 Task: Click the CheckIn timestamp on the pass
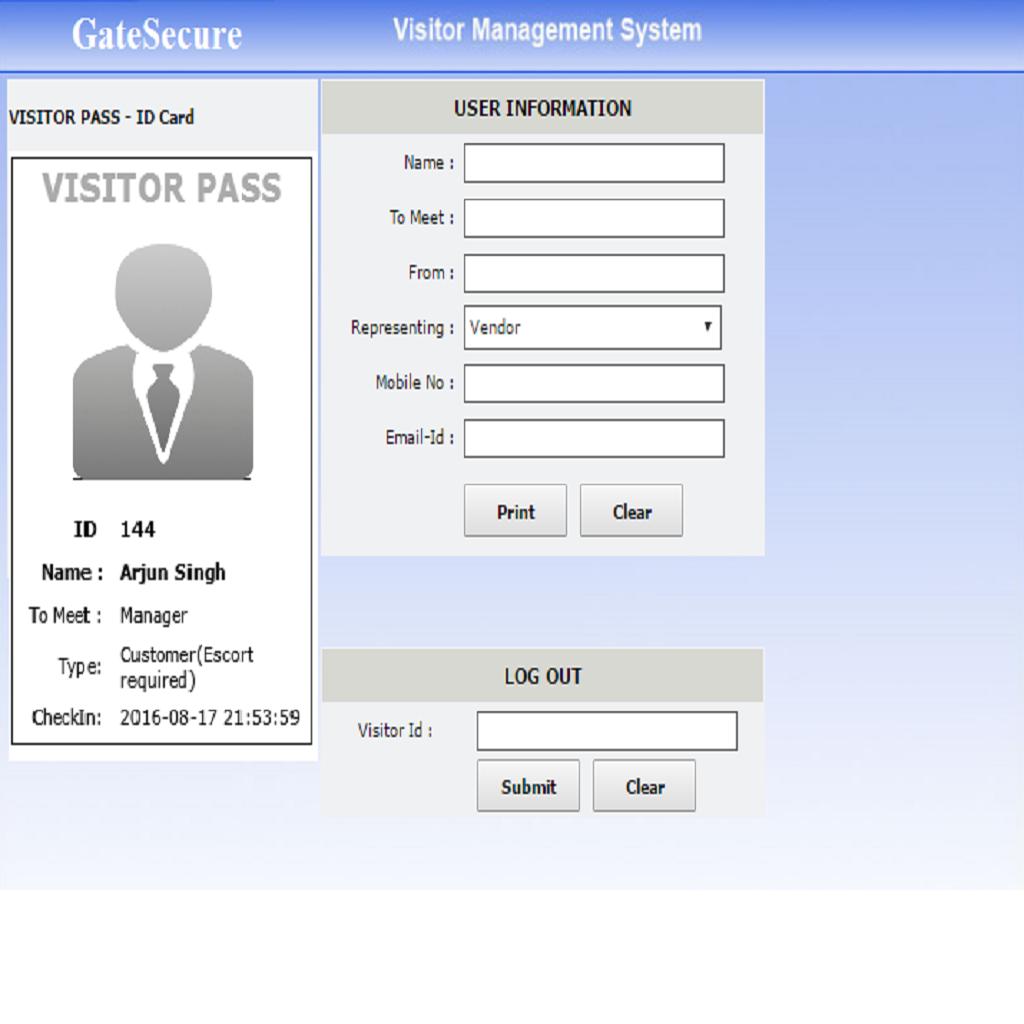[x=209, y=717]
